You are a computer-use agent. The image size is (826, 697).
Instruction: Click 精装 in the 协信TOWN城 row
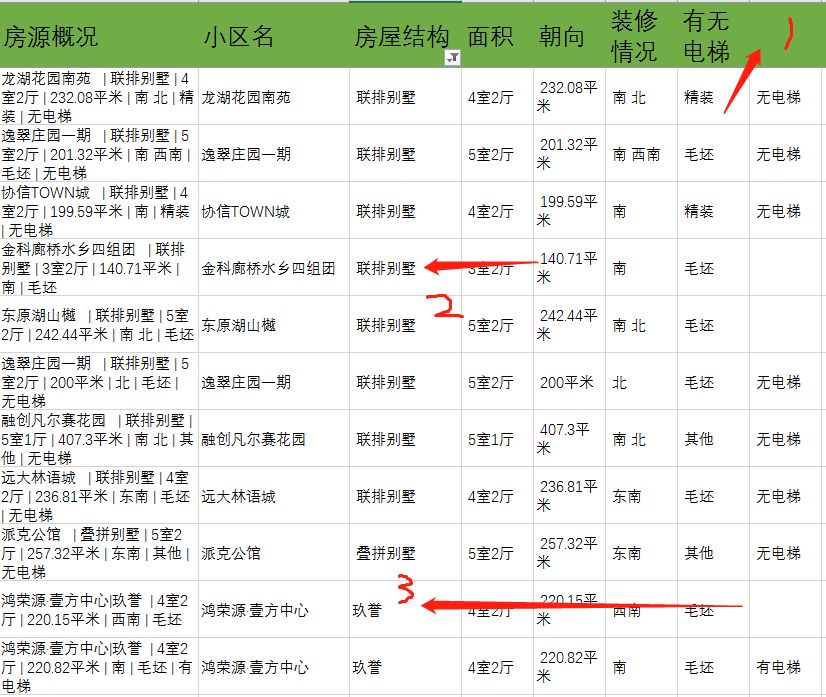tap(713, 211)
